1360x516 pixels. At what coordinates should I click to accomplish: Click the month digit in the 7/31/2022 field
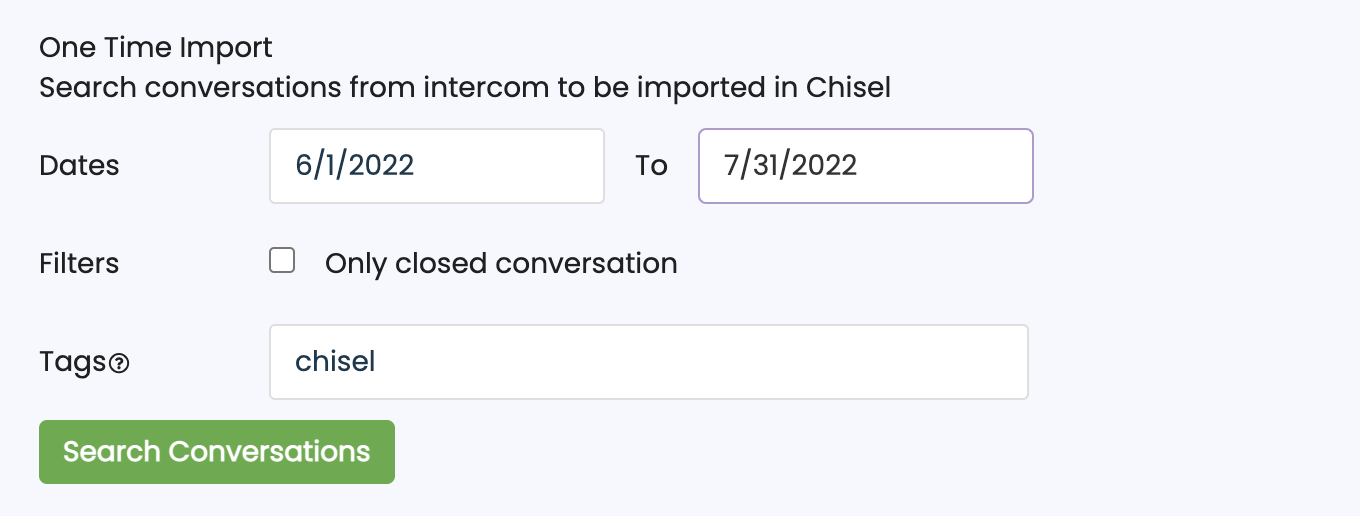732,166
